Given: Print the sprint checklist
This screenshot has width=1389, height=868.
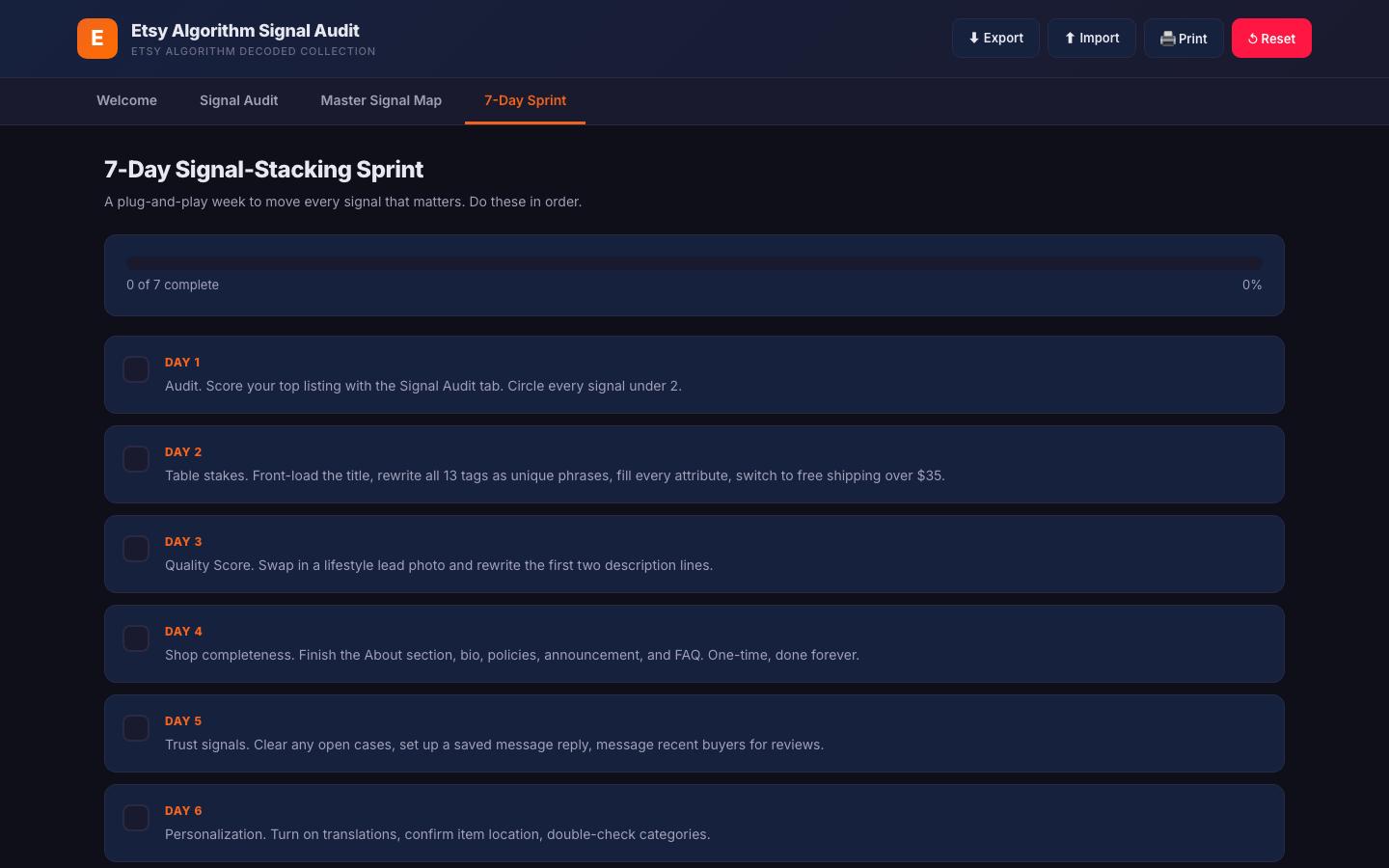Looking at the screenshot, I should pyautogui.click(x=1184, y=39).
